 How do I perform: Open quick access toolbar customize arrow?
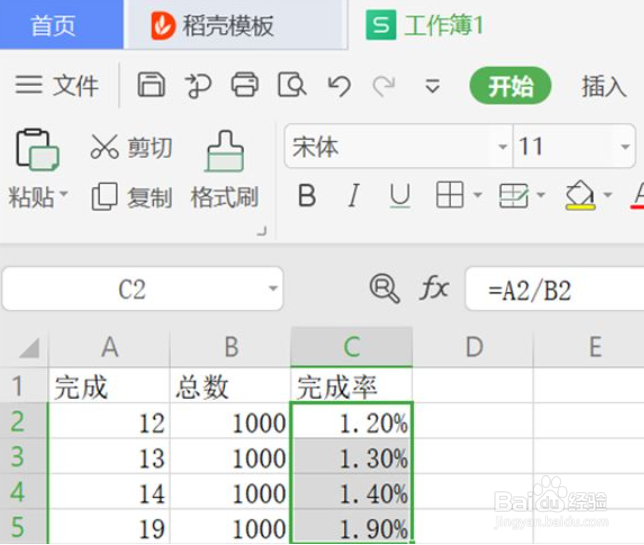432,86
